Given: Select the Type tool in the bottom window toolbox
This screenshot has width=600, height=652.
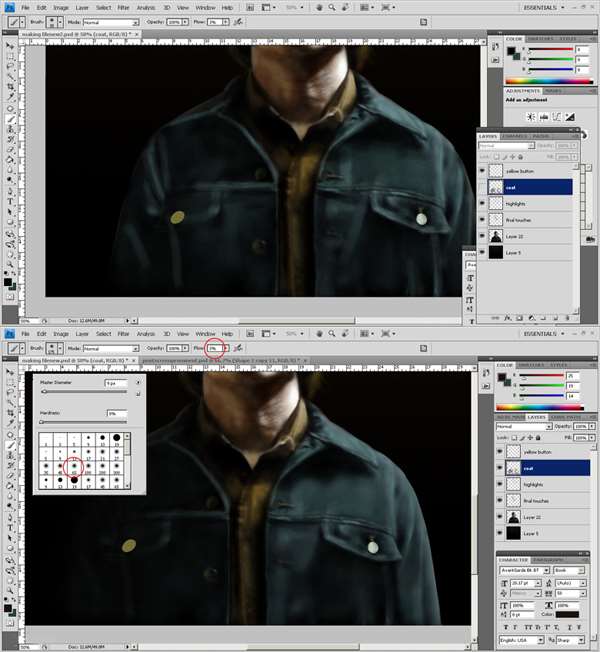Looking at the screenshot, I should [x=10, y=528].
